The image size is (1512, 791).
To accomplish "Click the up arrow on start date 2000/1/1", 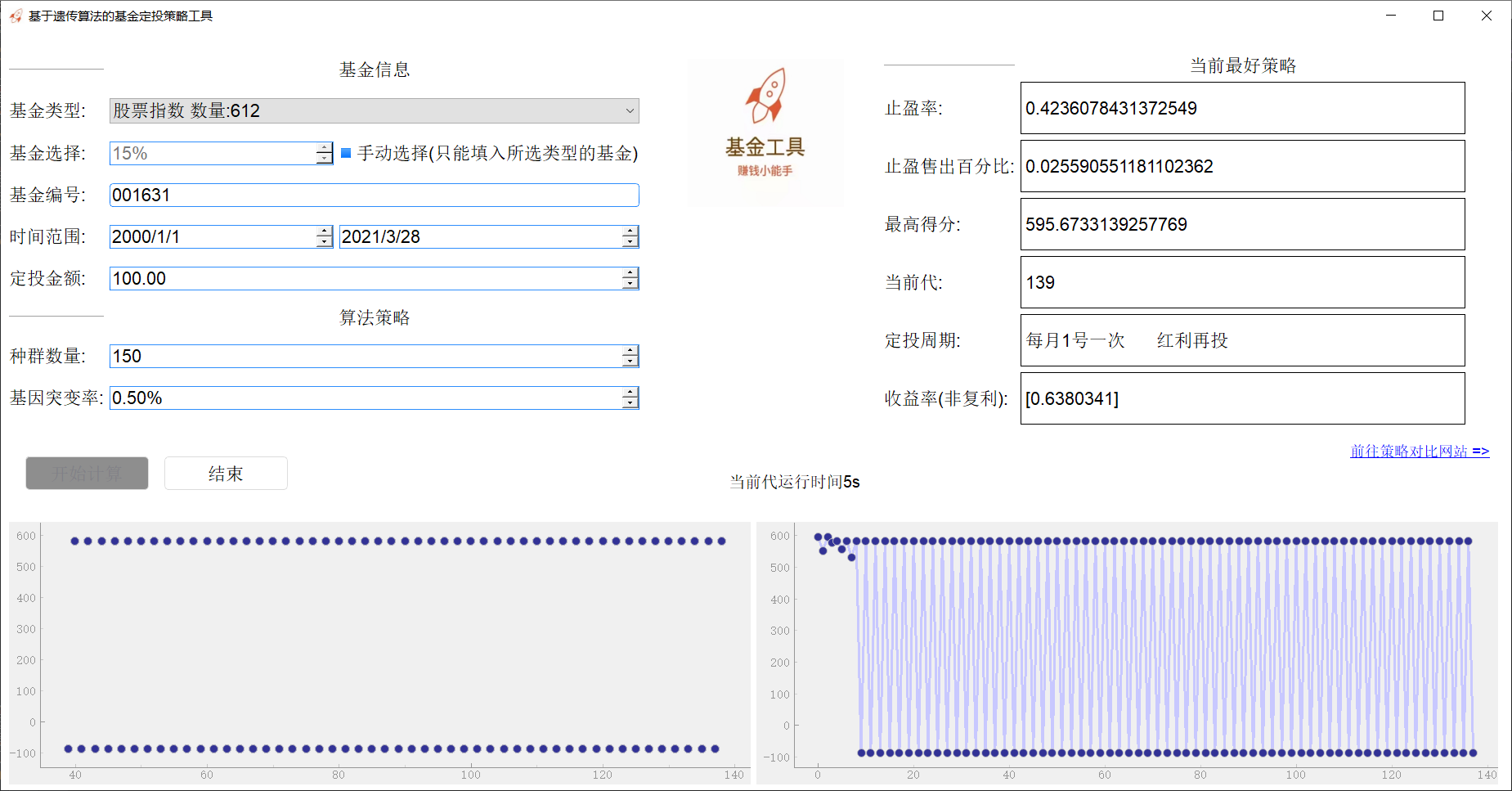I will pyautogui.click(x=324, y=231).
